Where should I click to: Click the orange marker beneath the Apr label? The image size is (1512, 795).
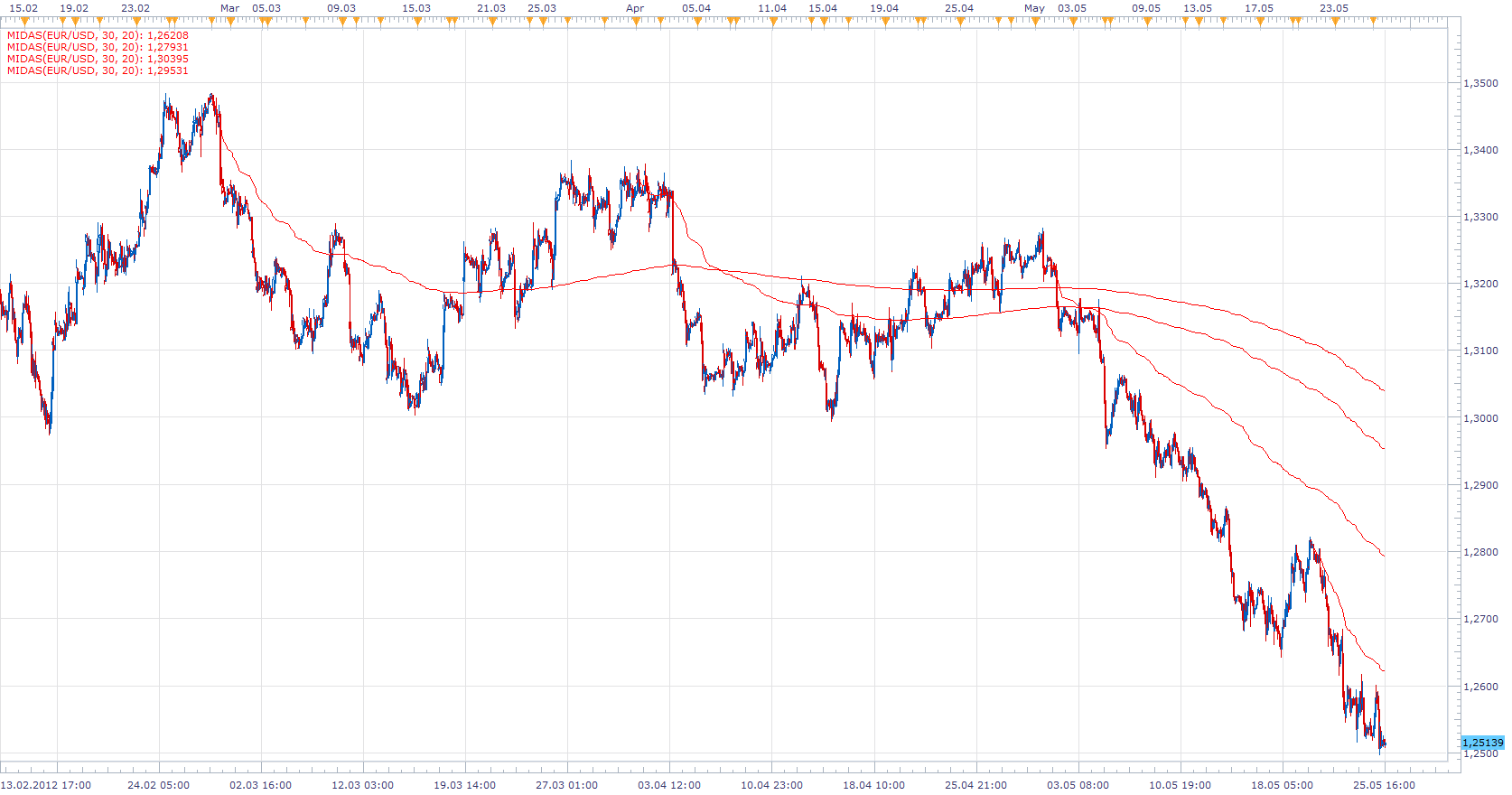tap(636, 21)
